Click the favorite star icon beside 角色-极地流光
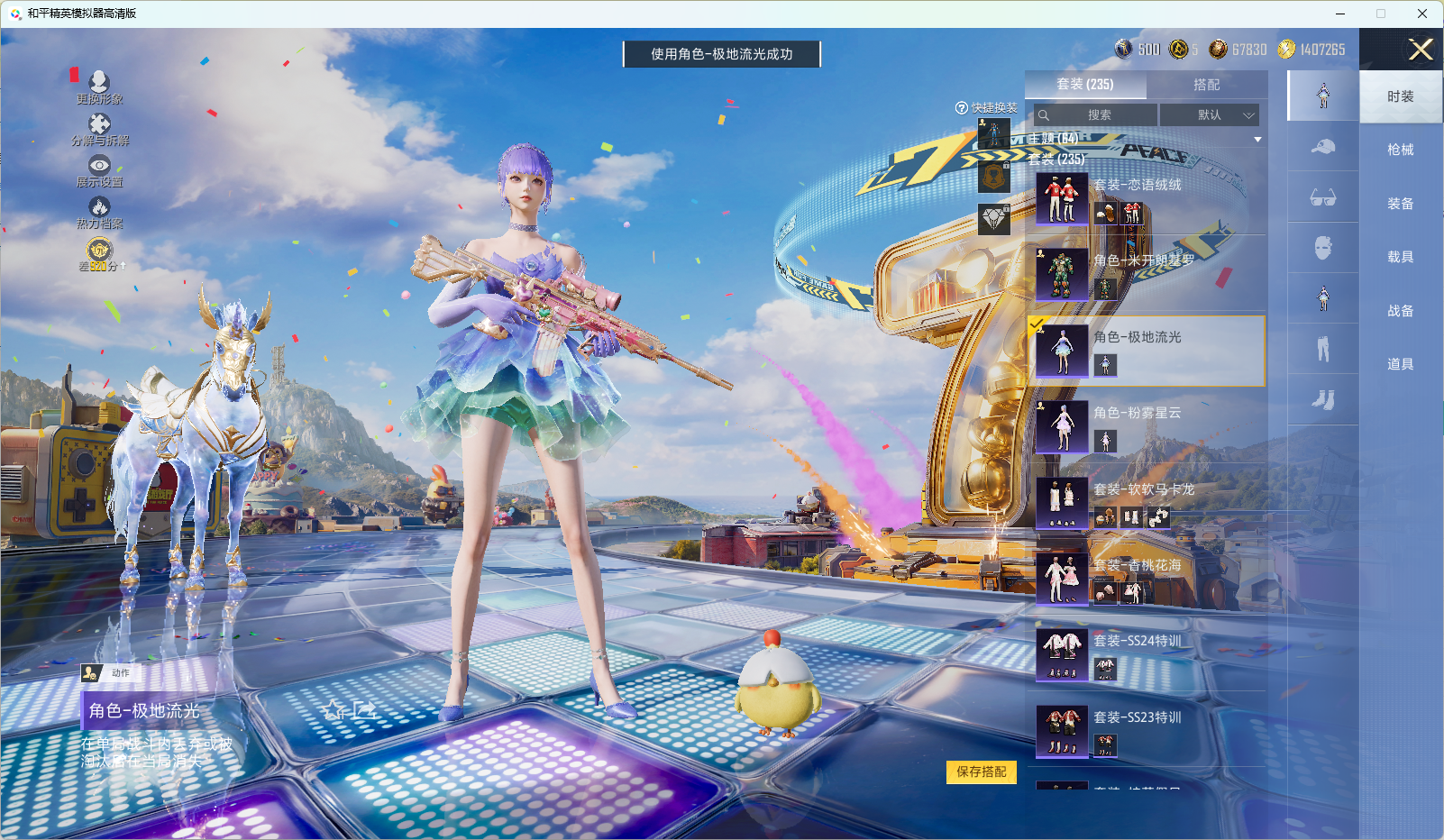 334,710
